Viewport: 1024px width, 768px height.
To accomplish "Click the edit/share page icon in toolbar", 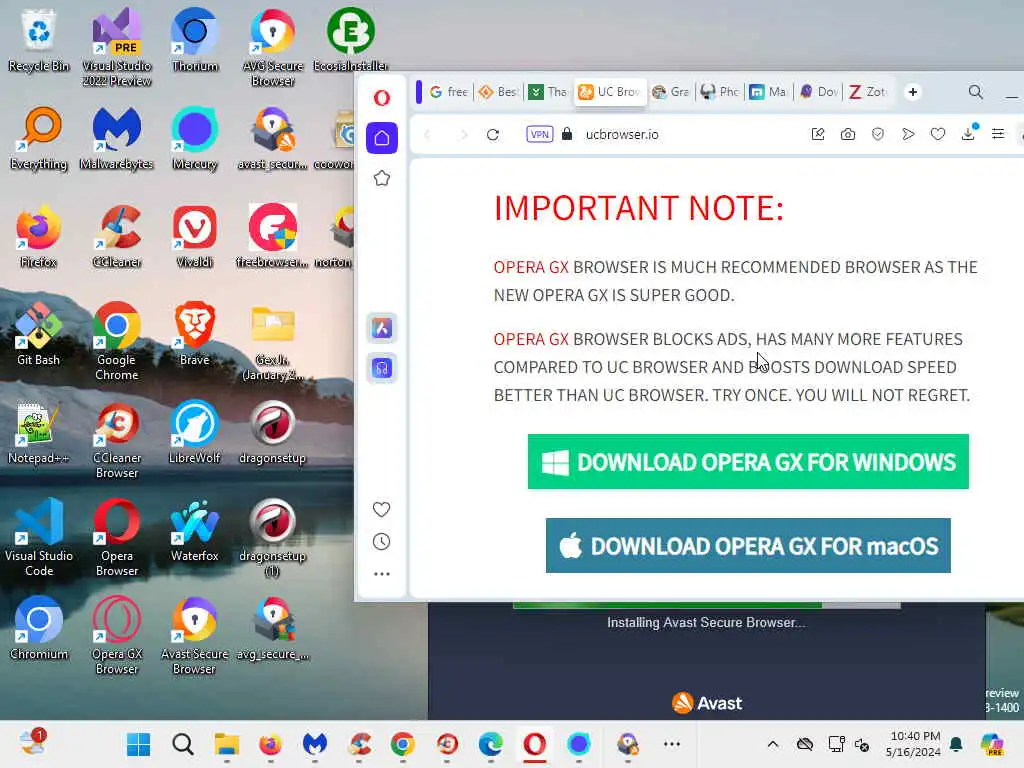I will tap(818, 135).
